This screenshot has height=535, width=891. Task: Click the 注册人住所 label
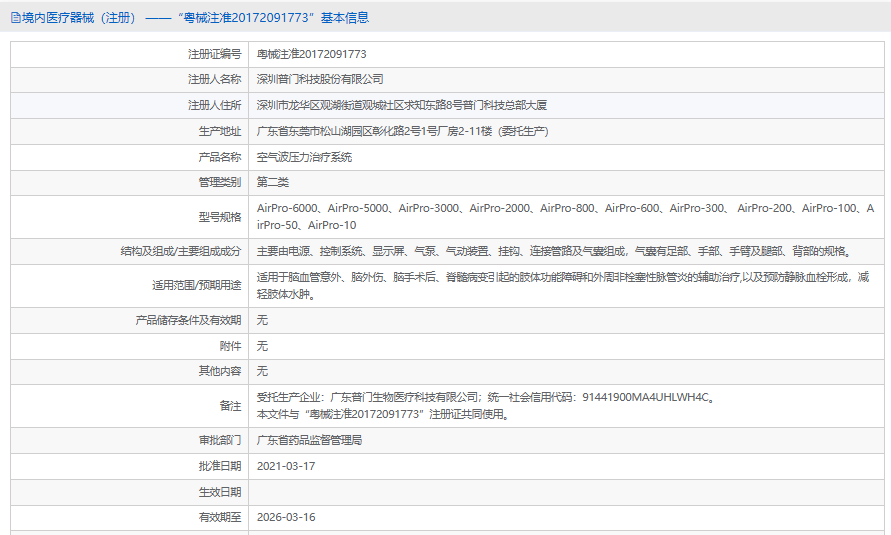(215, 106)
